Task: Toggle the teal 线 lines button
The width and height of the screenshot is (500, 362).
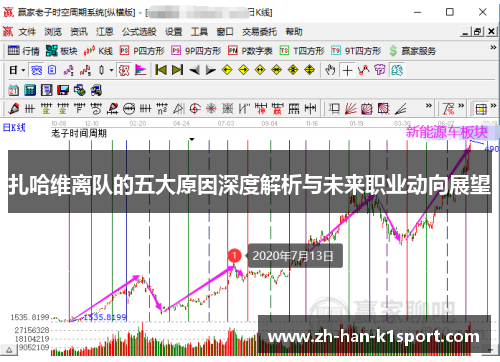Action: [x=397, y=70]
